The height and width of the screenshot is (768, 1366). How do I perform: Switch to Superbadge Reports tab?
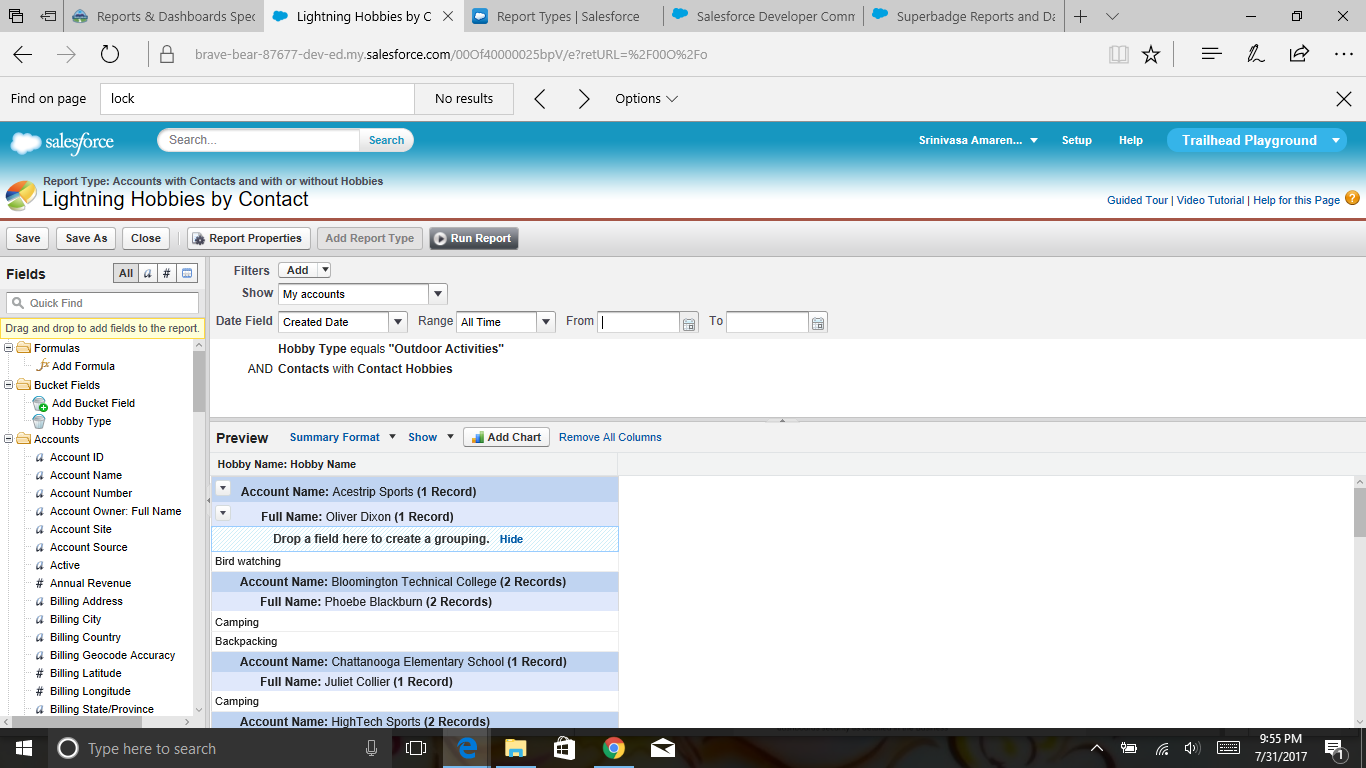(962, 17)
